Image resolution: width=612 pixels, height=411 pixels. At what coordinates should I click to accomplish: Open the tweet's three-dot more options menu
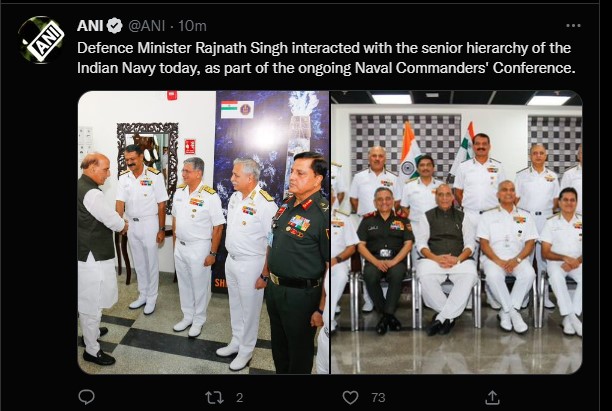pyautogui.click(x=572, y=25)
